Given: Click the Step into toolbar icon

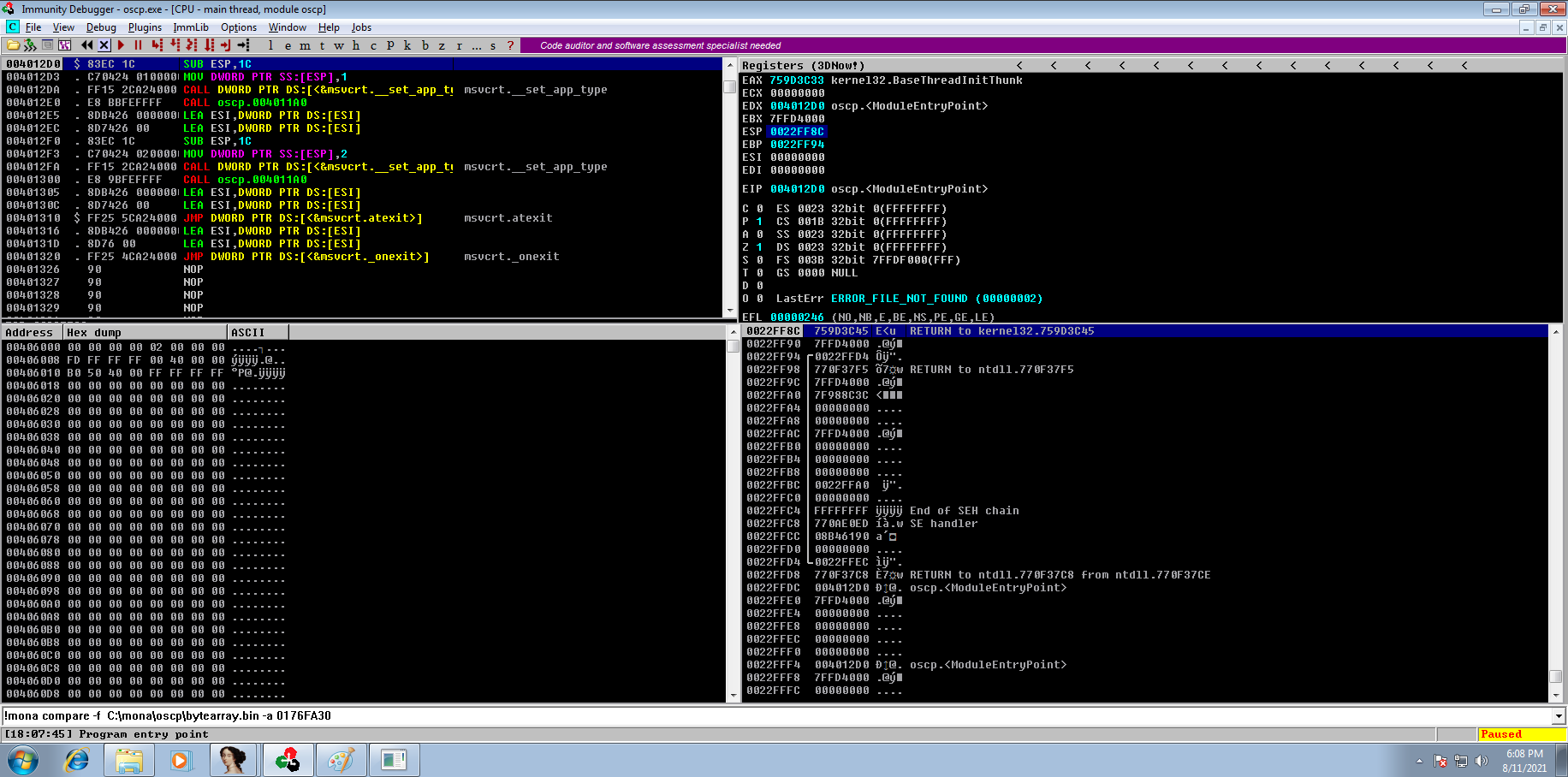Looking at the screenshot, I should click(x=157, y=45).
